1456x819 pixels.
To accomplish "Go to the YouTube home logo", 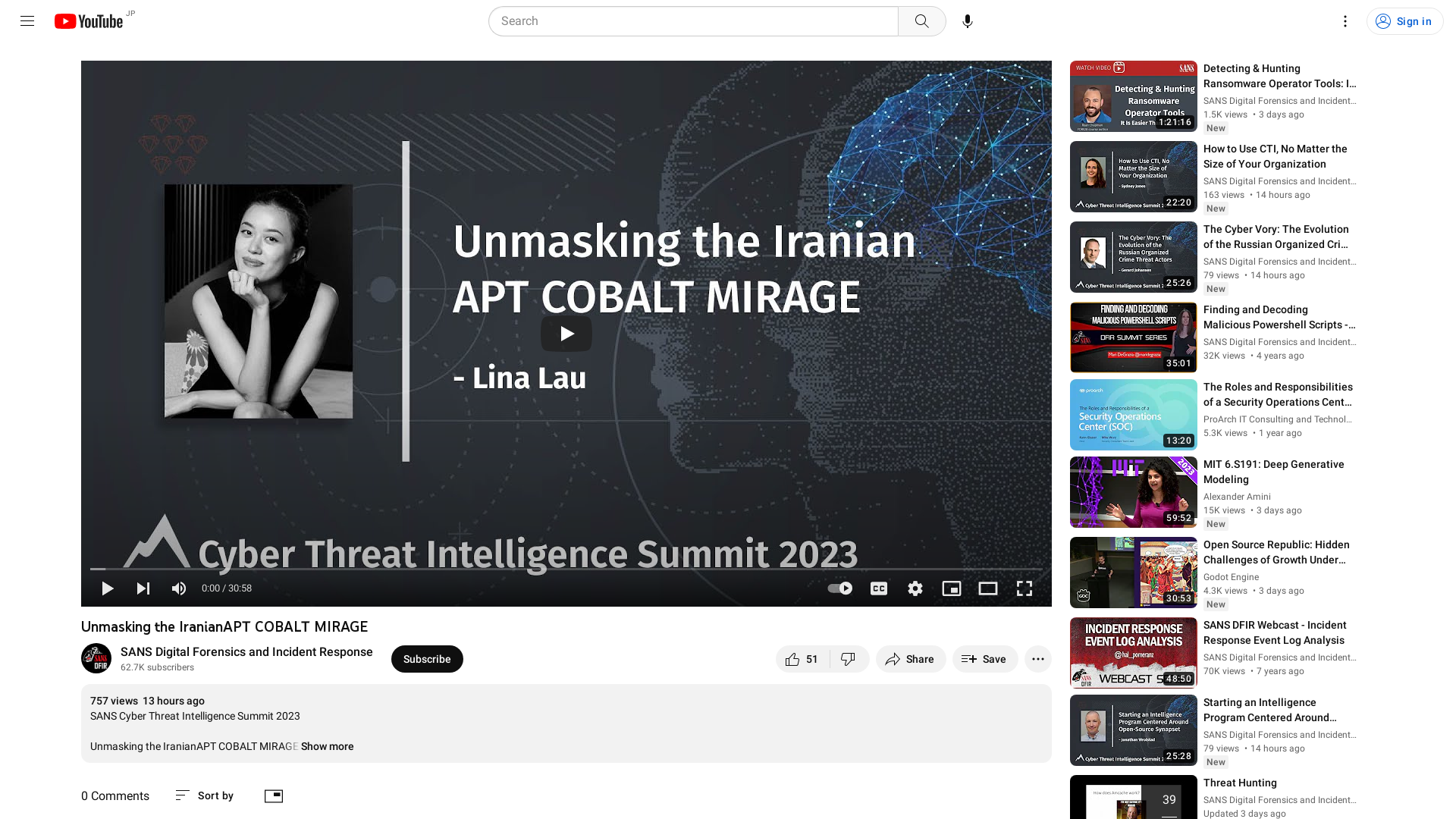I will point(89,21).
